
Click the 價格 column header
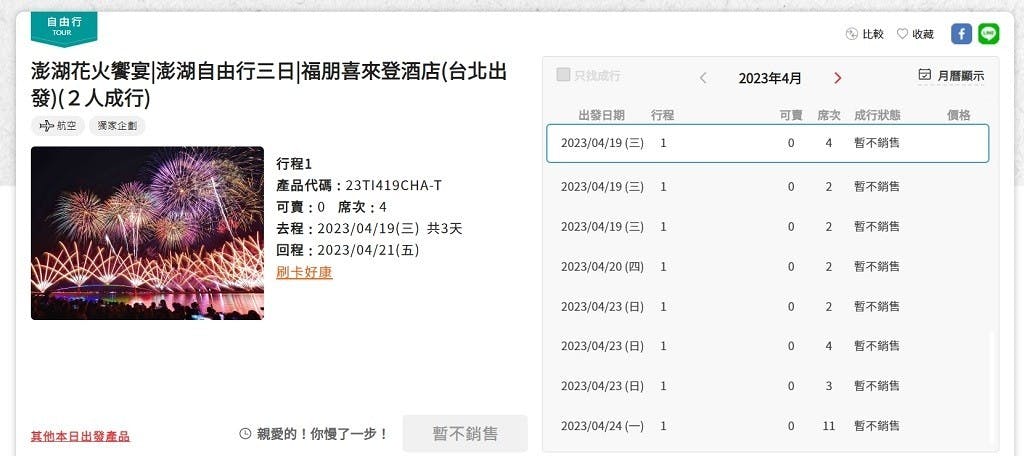959,116
